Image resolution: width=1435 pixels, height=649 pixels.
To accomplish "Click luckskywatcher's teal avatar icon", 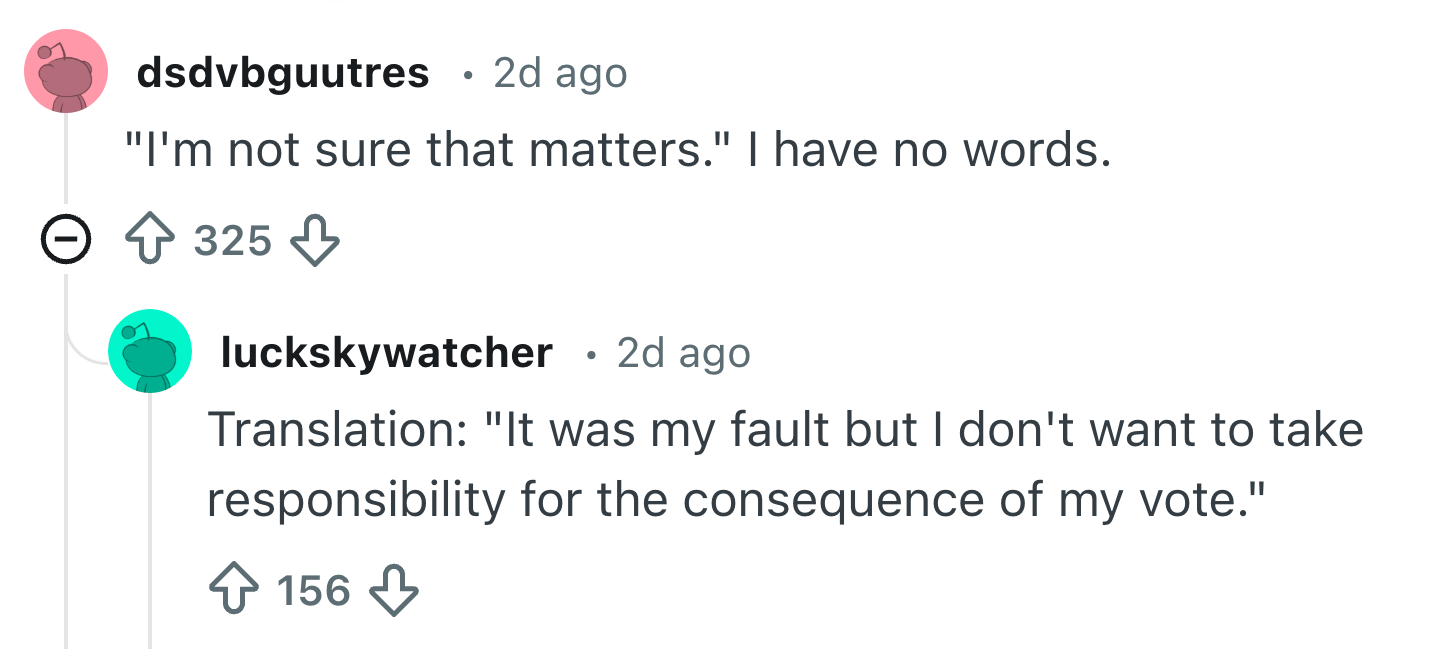I will click(x=150, y=350).
